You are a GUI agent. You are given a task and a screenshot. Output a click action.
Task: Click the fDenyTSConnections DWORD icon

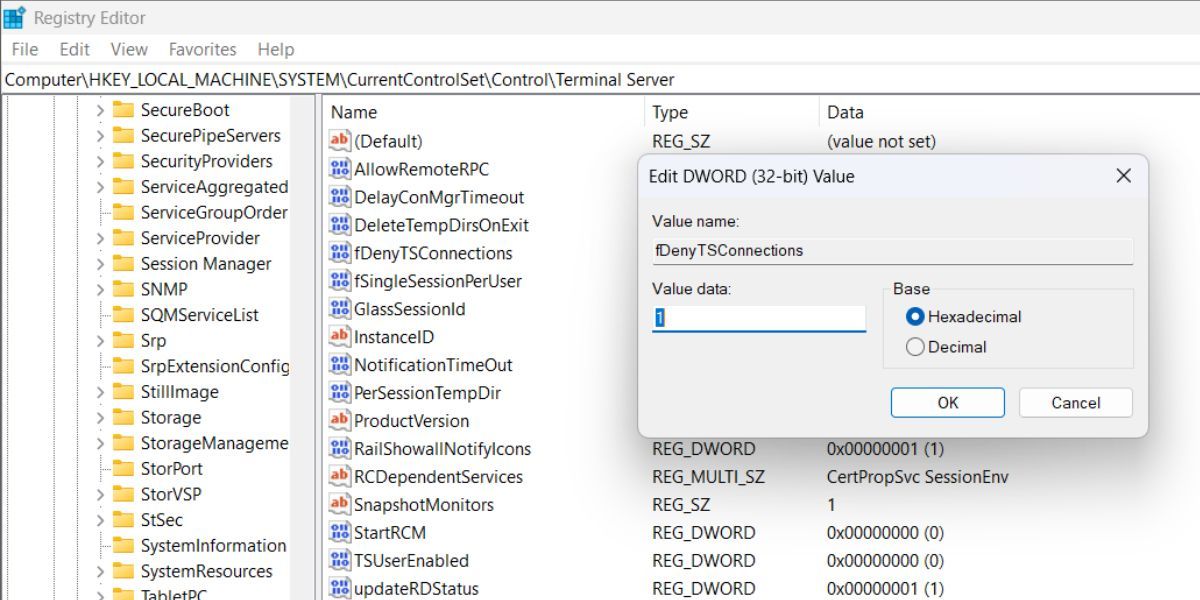pyautogui.click(x=340, y=253)
